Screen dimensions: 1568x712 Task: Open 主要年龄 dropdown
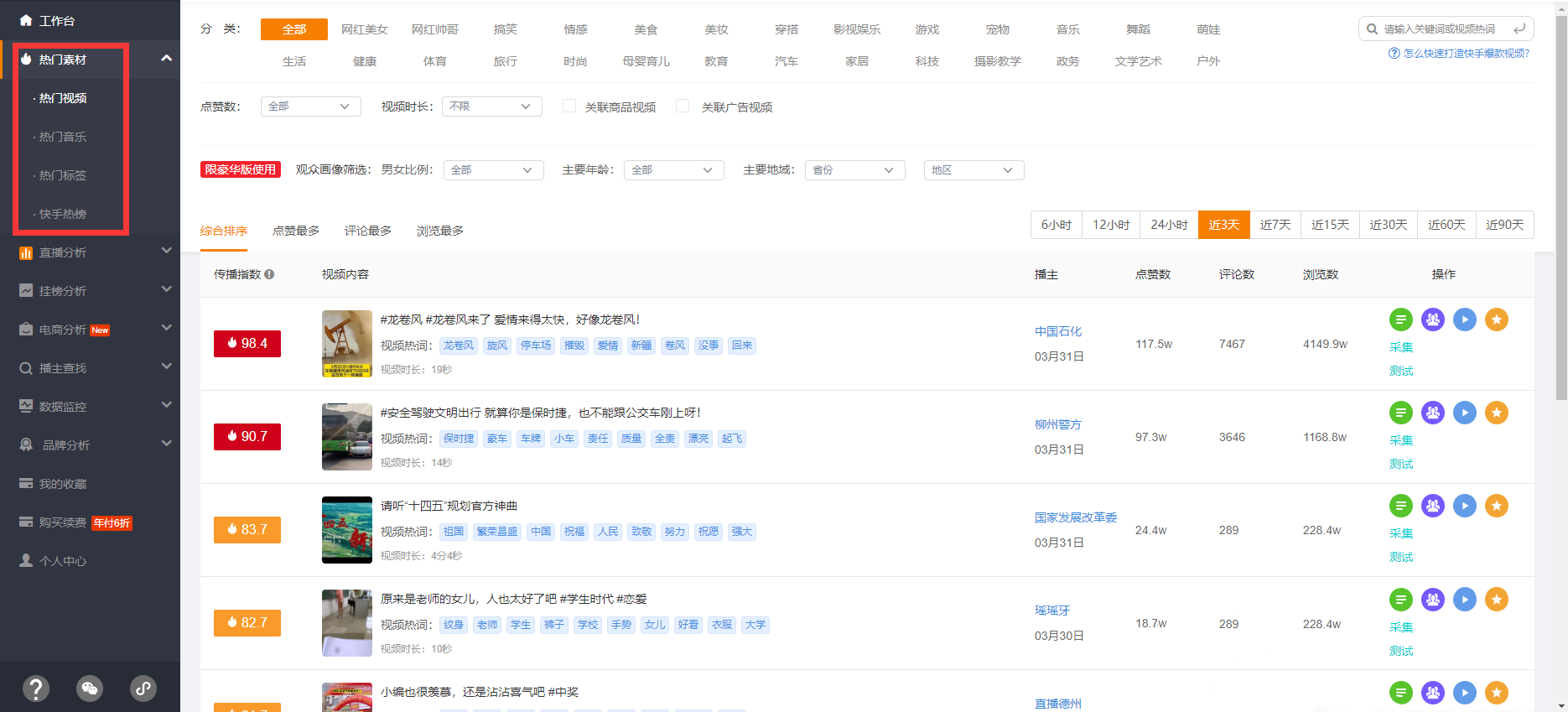point(674,170)
